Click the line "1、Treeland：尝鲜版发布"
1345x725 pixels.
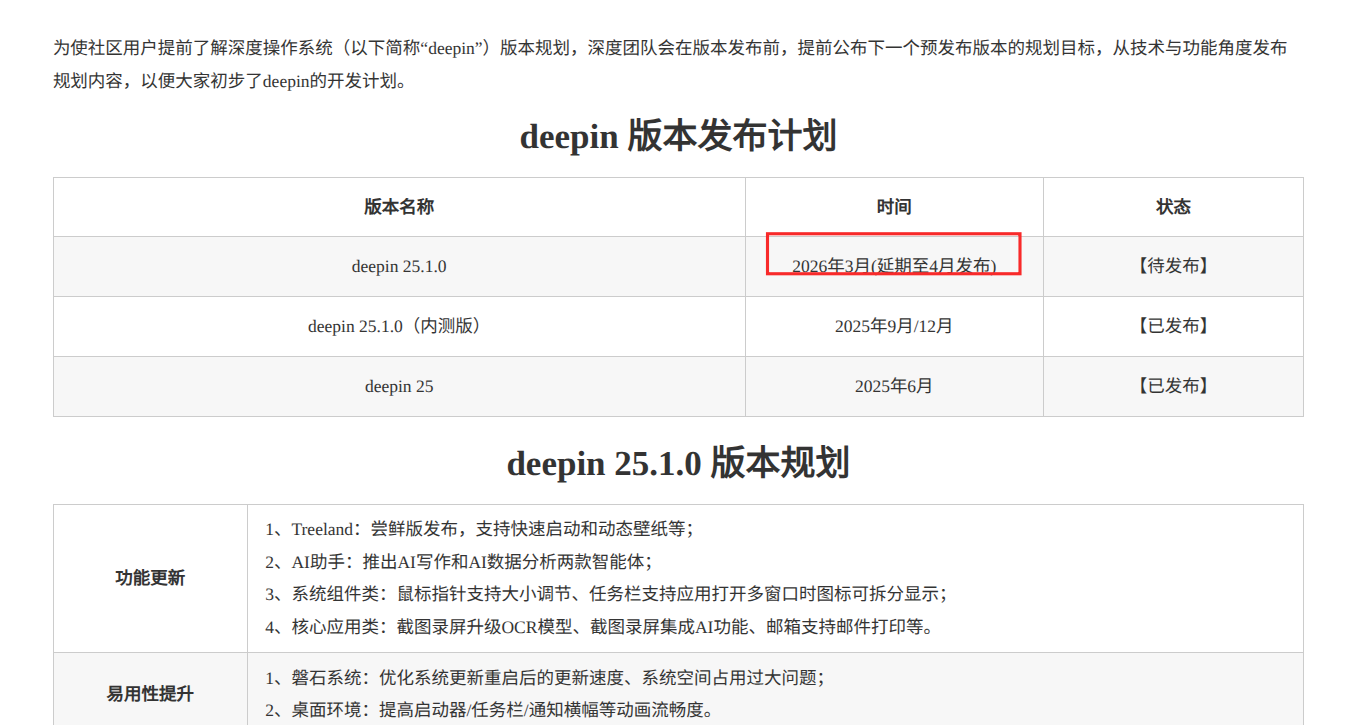tap(479, 529)
